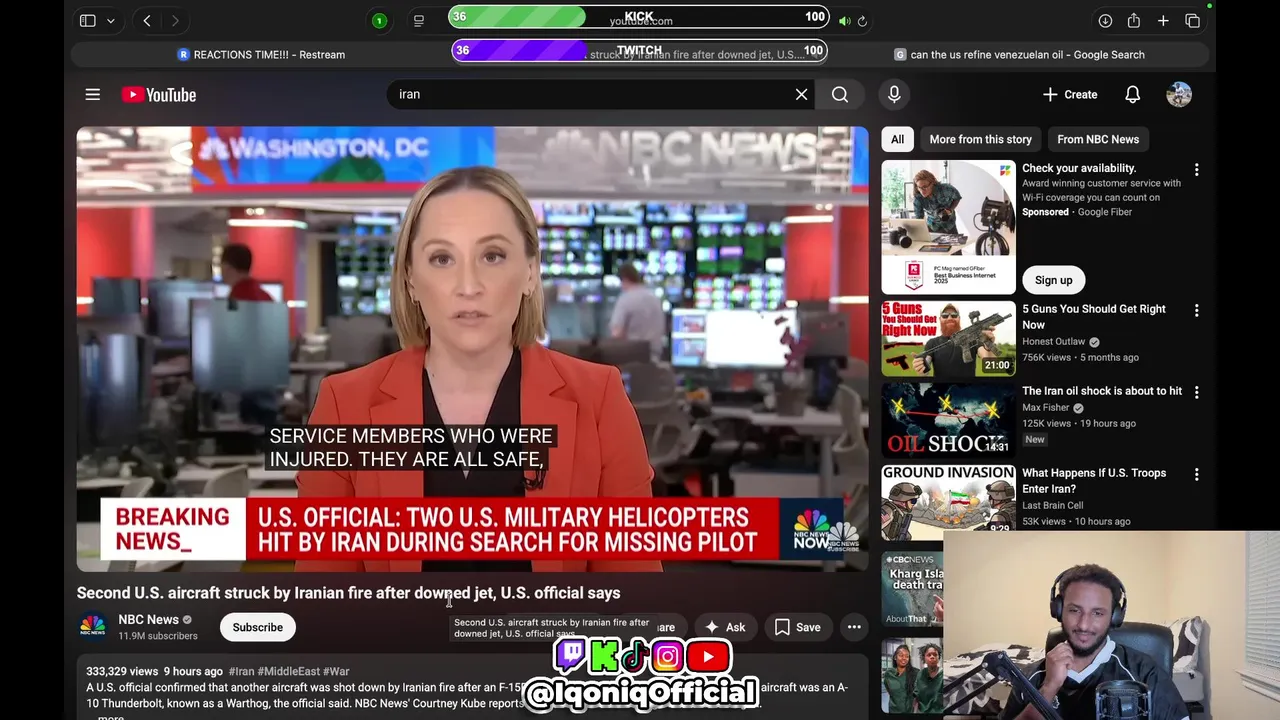Run search with magnifier button
The height and width of the screenshot is (720, 1280).
pos(840,94)
